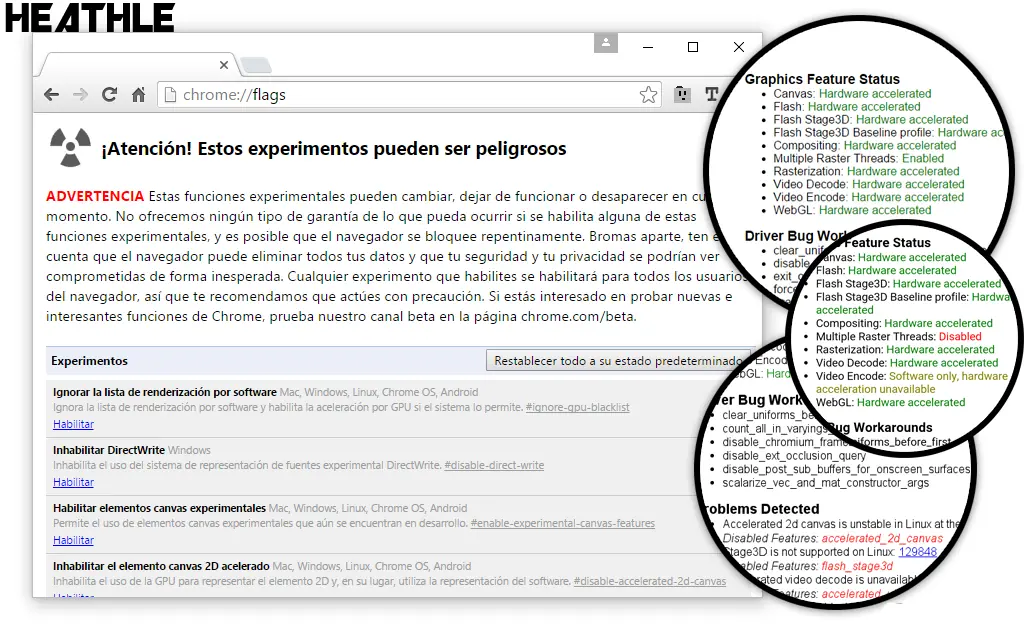The width and height of the screenshot is (1024, 628).
Task: Click the 129848 bug link
Action: point(918,552)
